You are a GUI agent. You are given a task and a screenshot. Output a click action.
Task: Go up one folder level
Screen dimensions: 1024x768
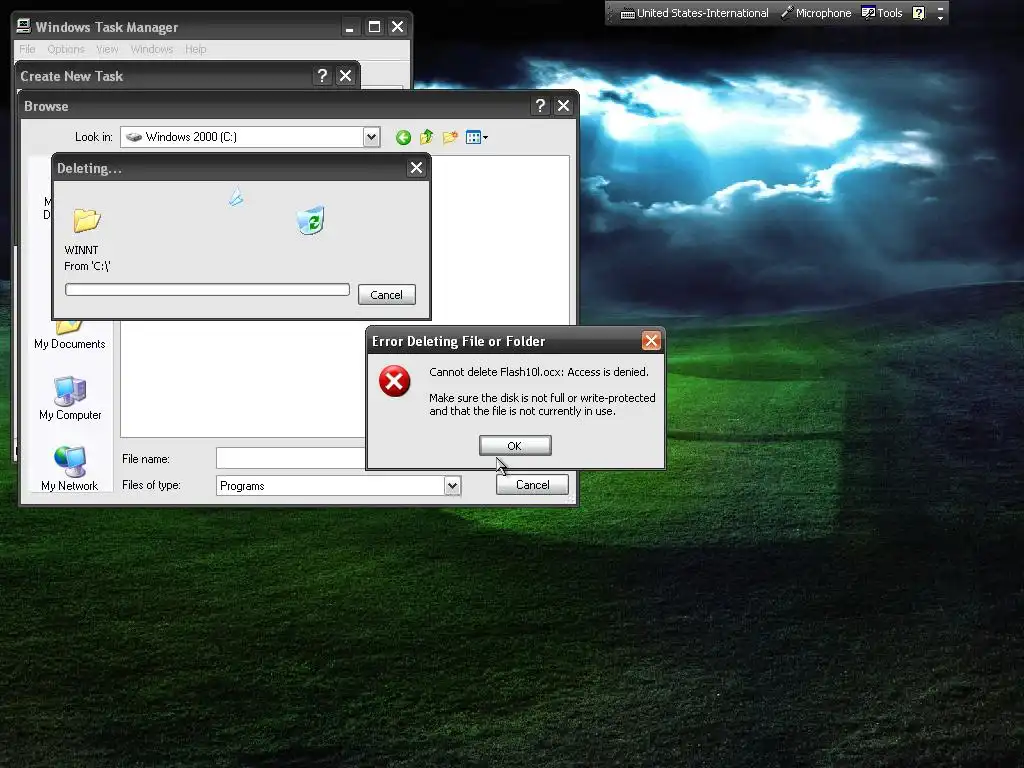[x=426, y=137]
